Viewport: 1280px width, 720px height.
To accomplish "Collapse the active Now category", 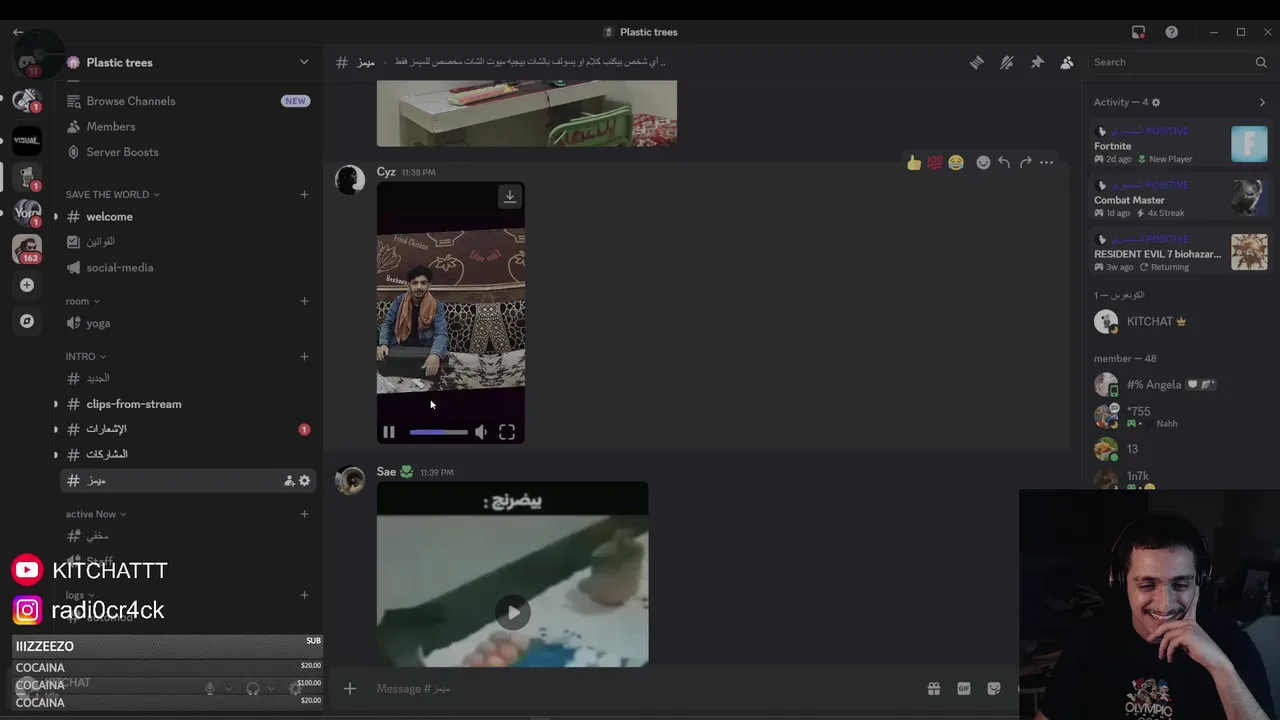I will (95, 514).
